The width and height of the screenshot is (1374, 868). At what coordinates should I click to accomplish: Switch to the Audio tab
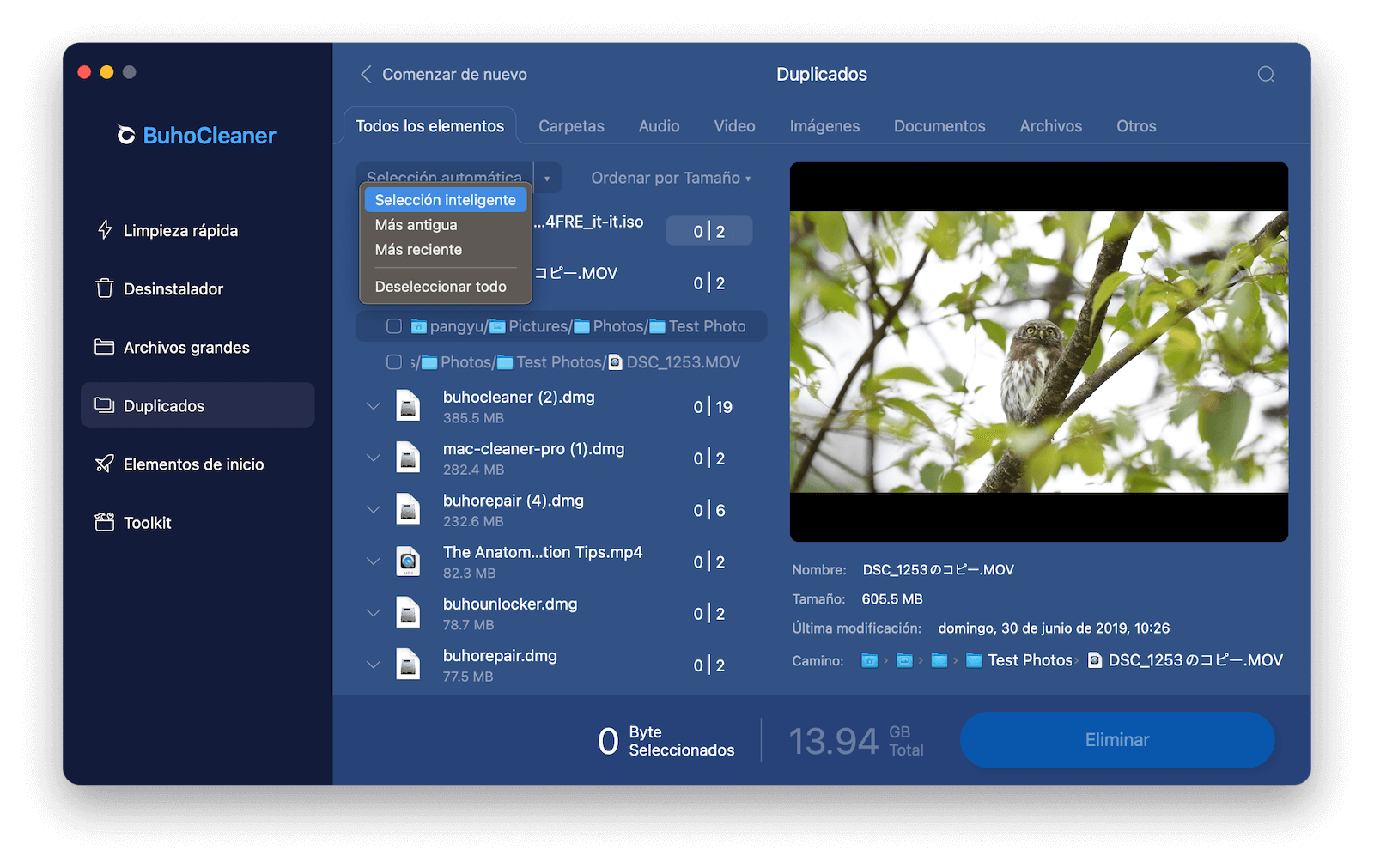tap(659, 126)
